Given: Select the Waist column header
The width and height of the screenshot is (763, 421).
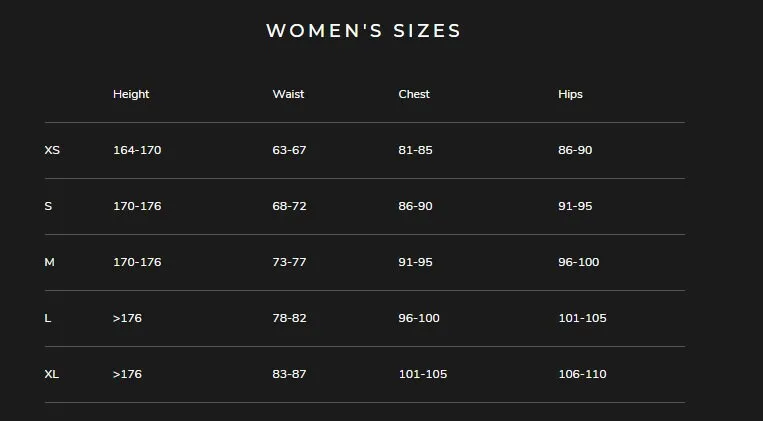Looking at the screenshot, I should (x=288, y=94).
